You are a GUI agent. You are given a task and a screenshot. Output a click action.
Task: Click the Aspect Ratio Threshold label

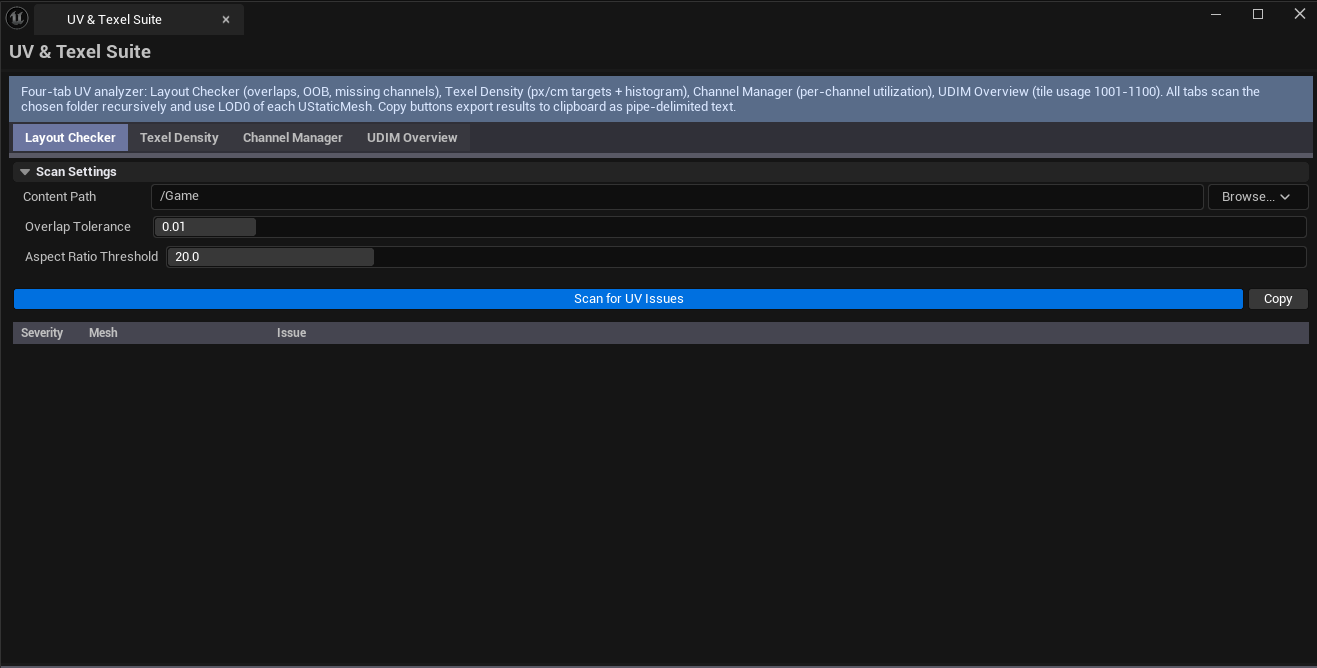[92, 257]
